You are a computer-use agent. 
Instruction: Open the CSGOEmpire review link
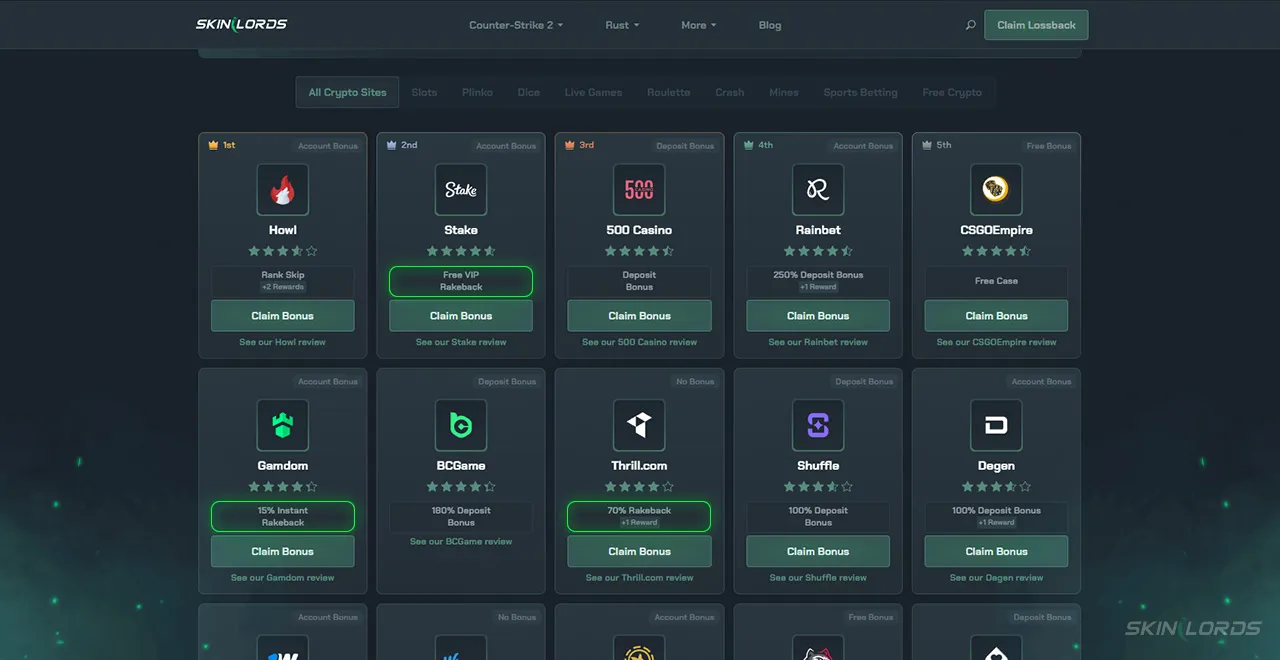996,342
